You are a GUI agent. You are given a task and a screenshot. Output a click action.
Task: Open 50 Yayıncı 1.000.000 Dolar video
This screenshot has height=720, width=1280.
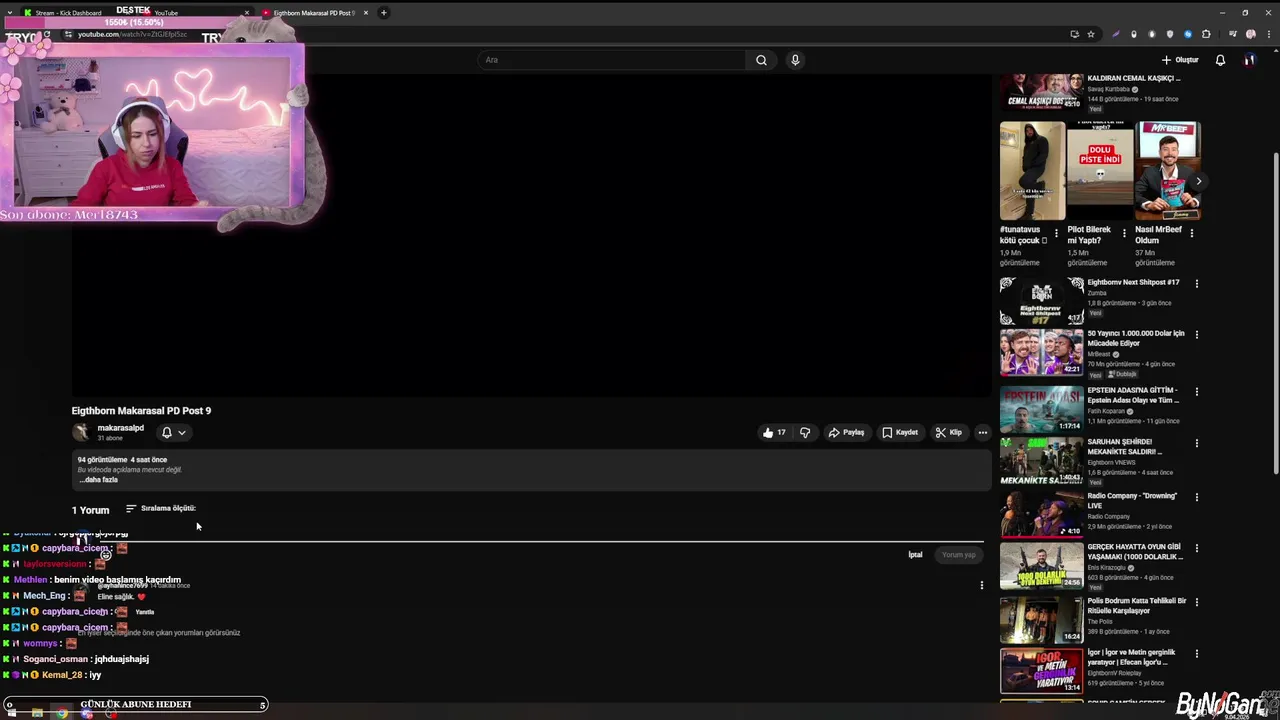click(1041, 352)
